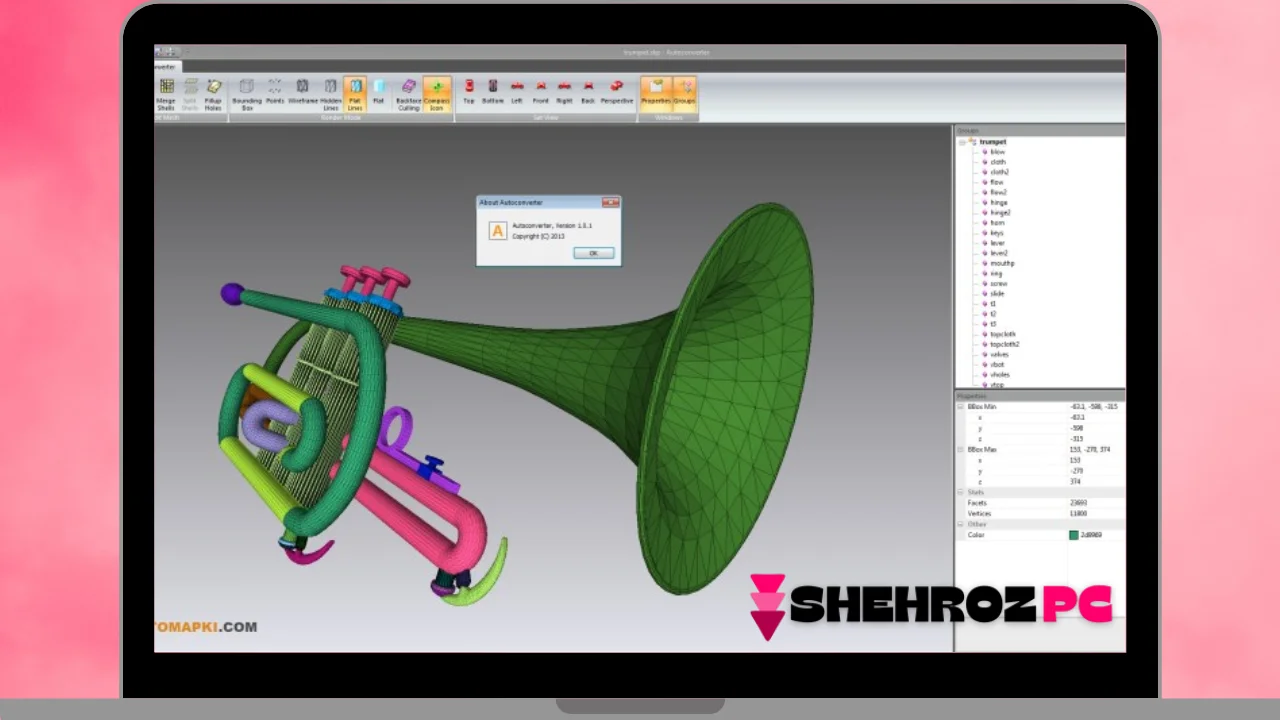This screenshot has width=1280, height=720.
Task: Collapse the trumpet tree node
Action: 962,142
